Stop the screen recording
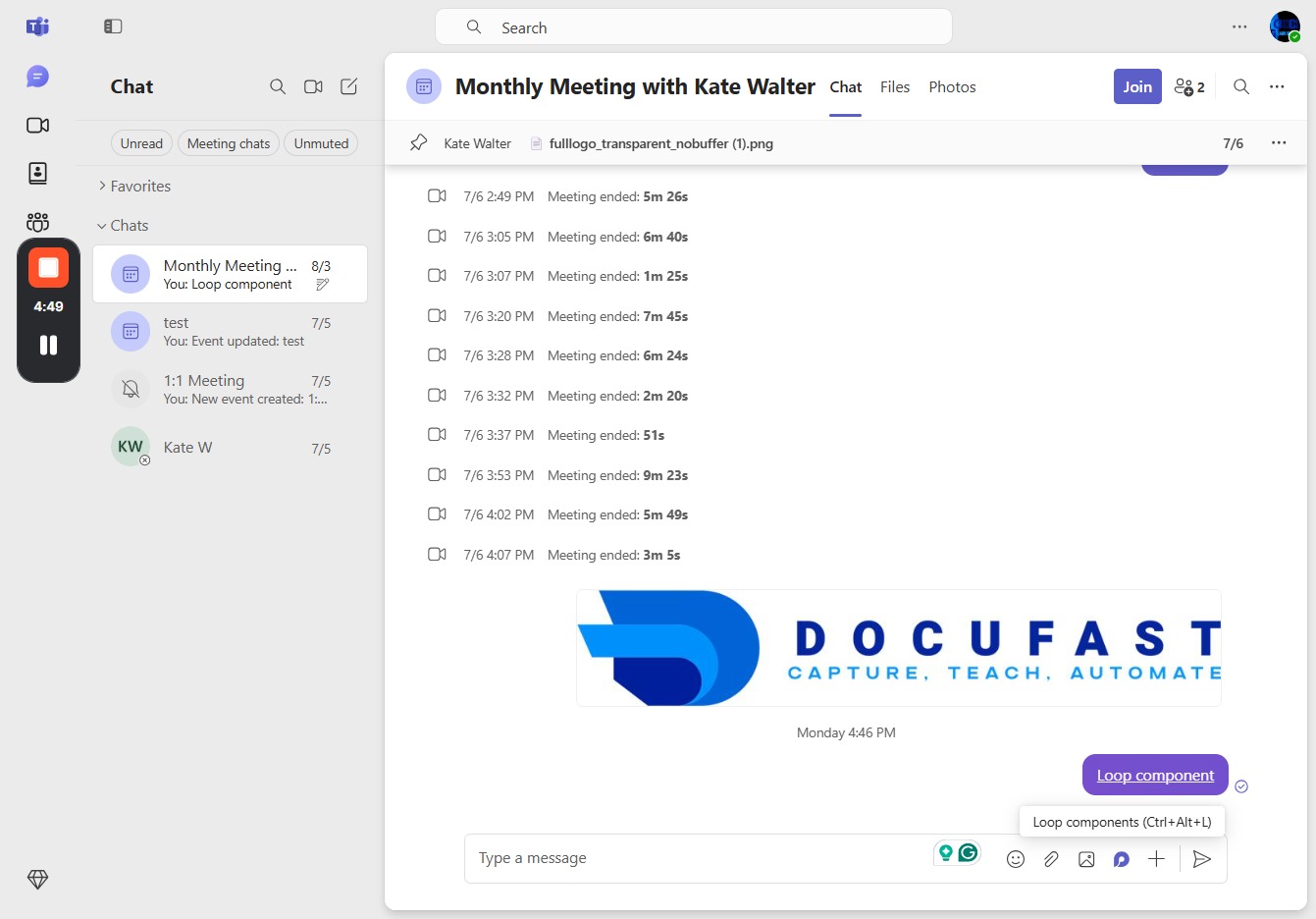The height and width of the screenshot is (919, 1316). [48, 268]
